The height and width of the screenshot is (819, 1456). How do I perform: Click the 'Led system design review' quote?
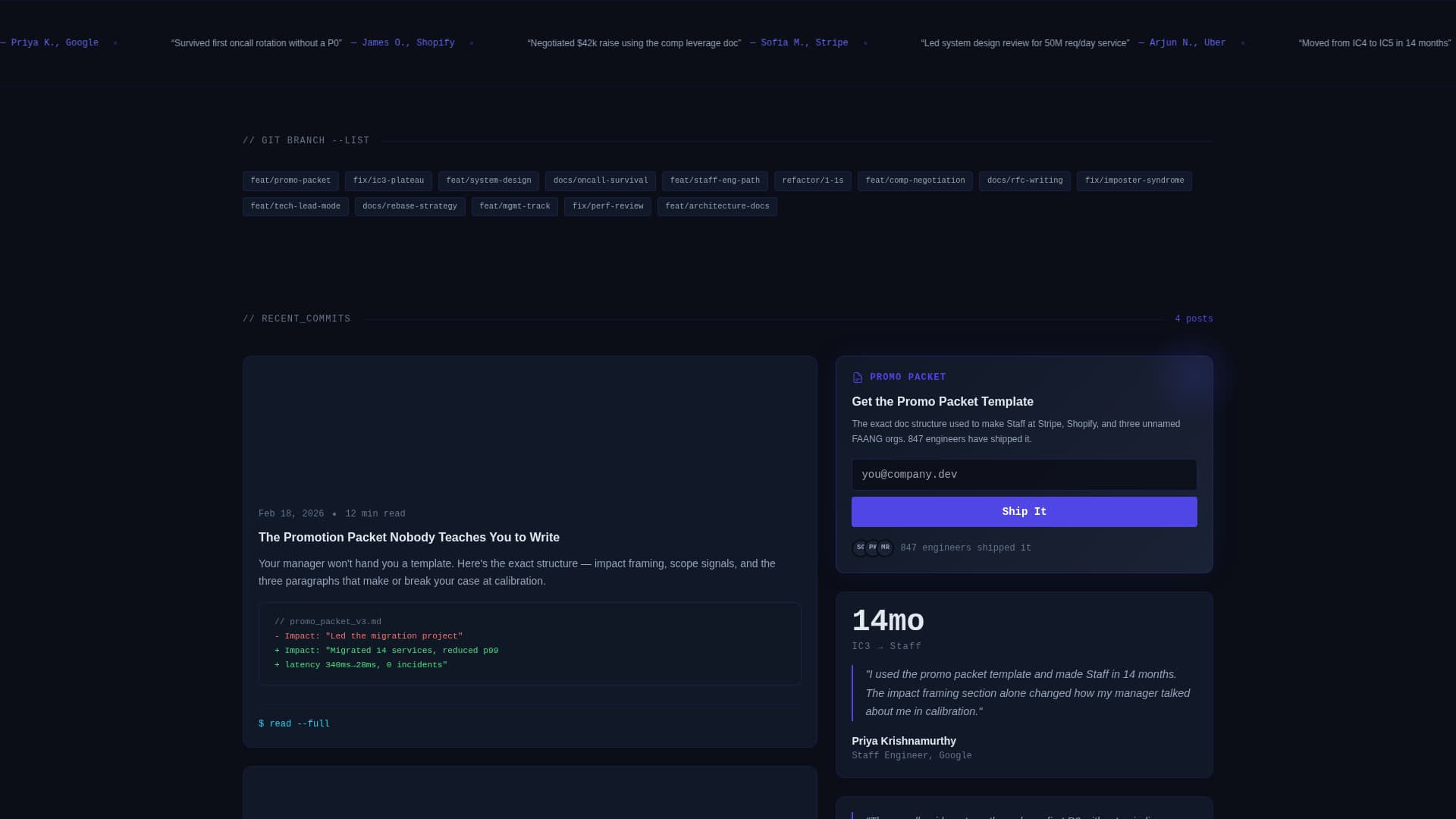pyautogui.click(x=1025, y=43)
